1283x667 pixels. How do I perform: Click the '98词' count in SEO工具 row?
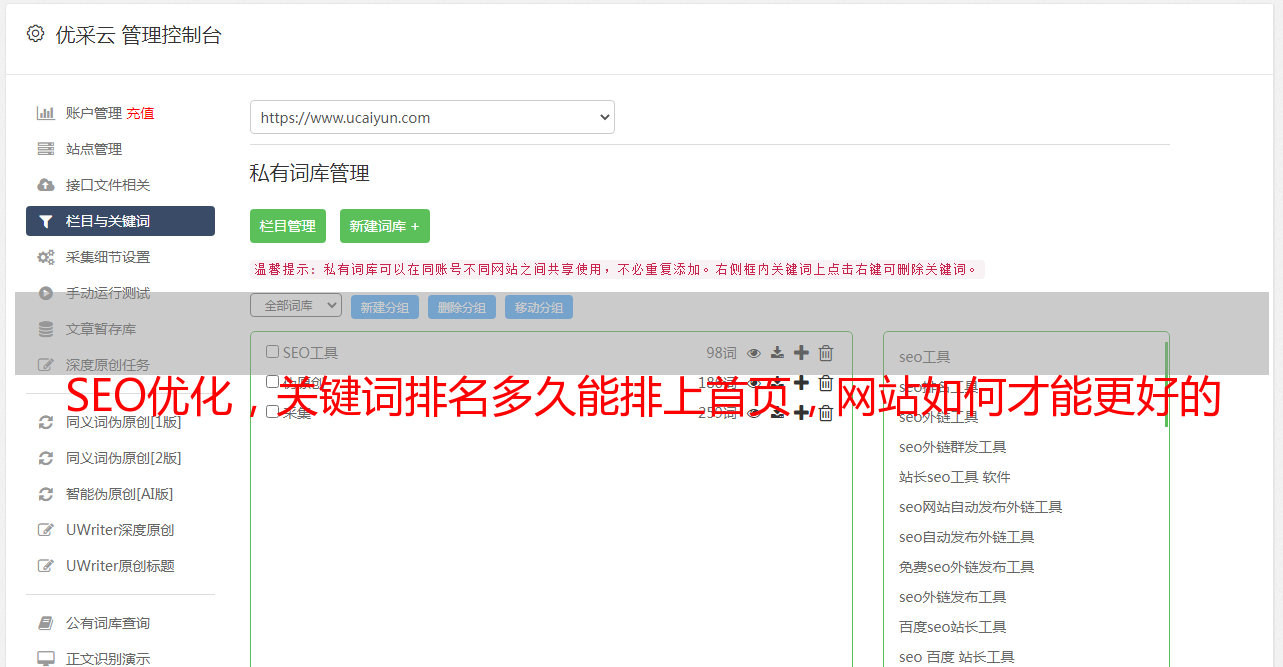coord(721,352)
